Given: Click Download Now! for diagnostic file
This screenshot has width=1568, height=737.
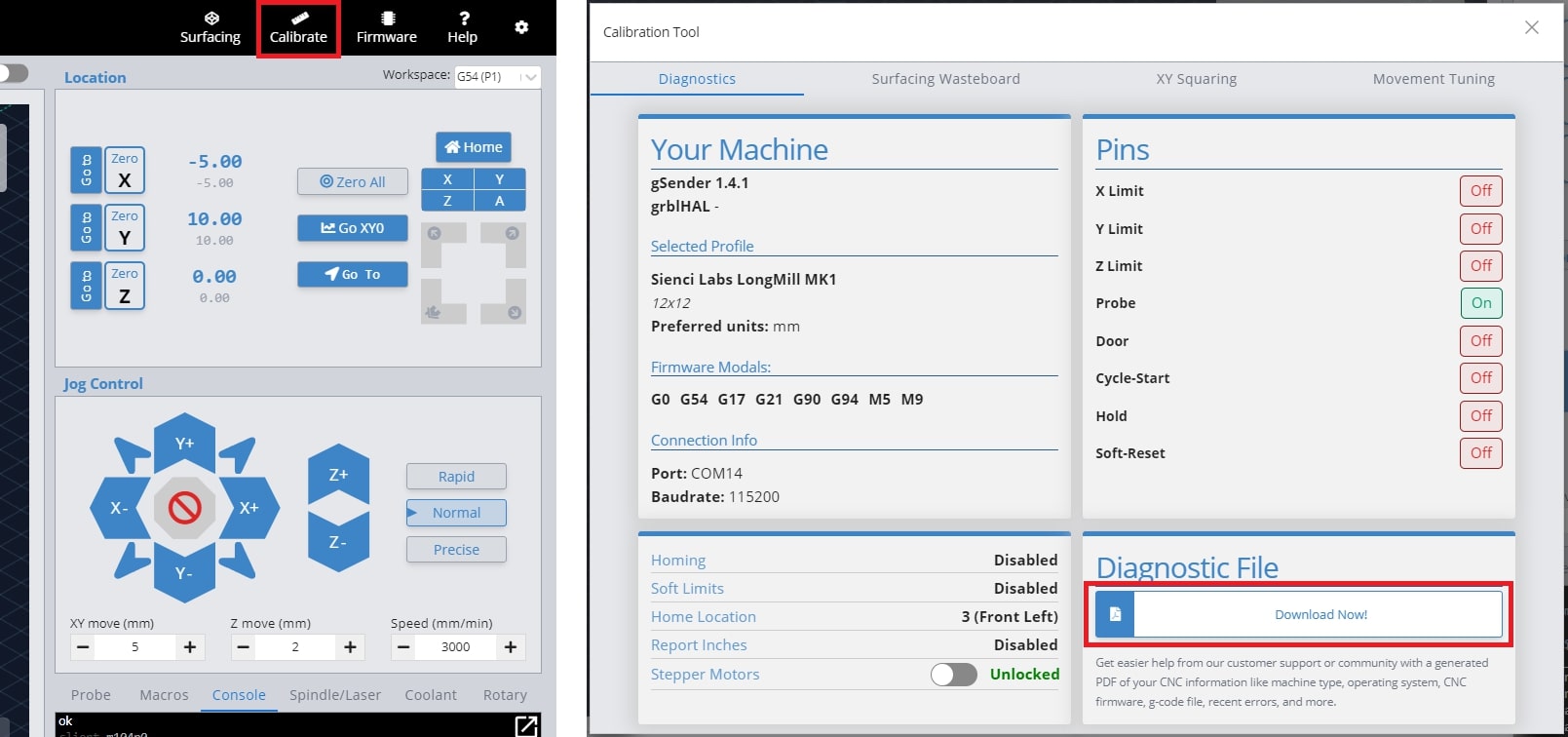Looking at the screenshot, I should 1319,615.
